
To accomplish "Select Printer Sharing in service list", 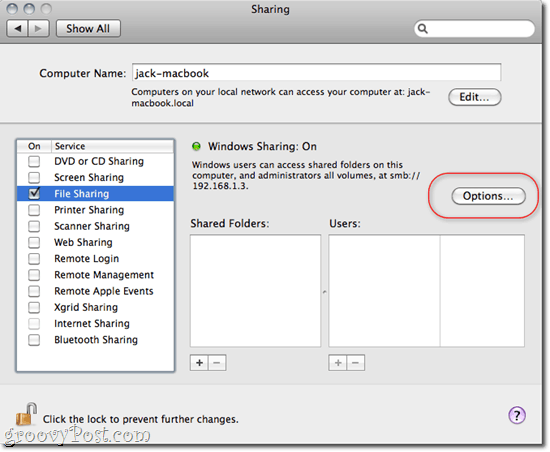I will tap(95, 210).
